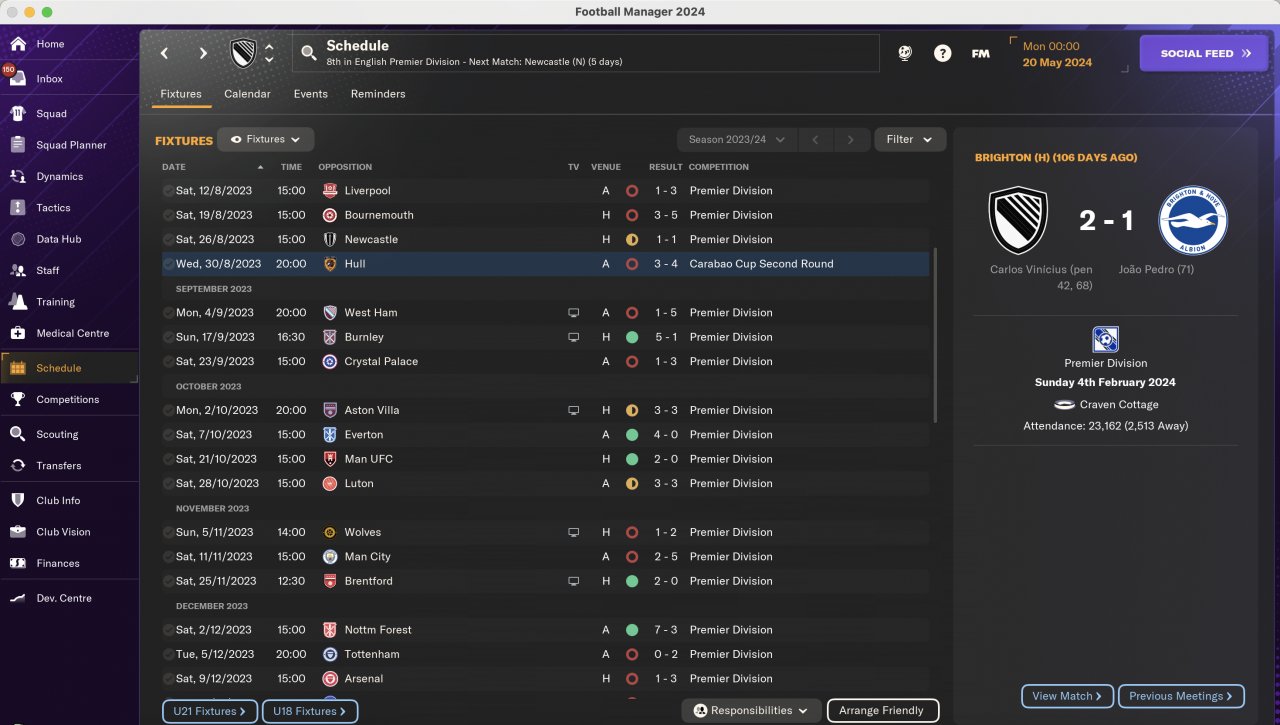Toggle the reminder circle for Burnley fixture
The width and height of the screenshot is (1280, 725).
pos(168,337)
